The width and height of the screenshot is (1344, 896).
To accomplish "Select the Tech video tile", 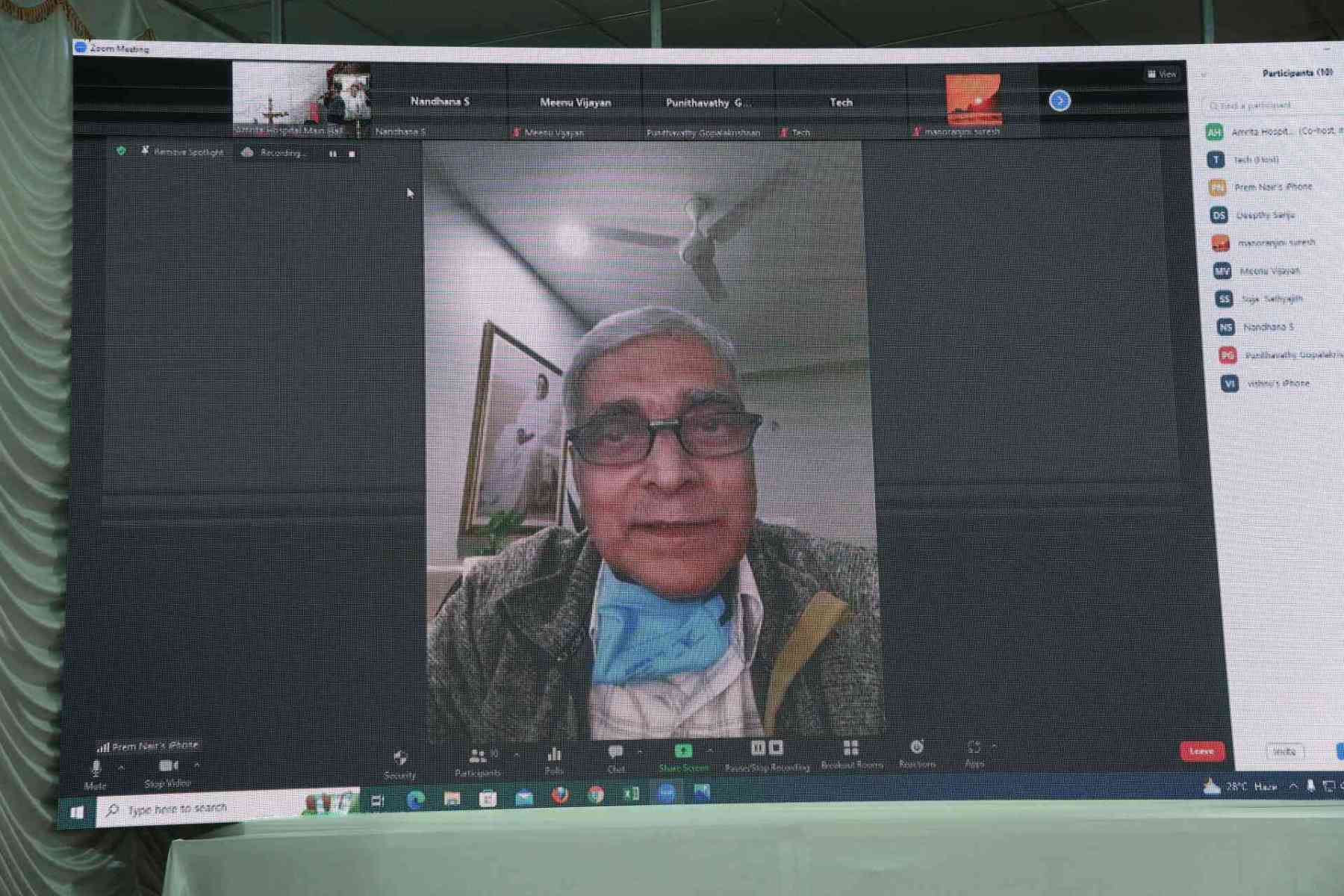I will tap(841, 103).
